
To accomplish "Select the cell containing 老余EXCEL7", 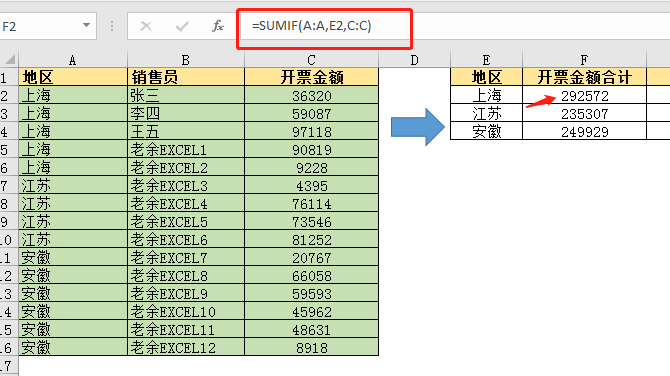I will pos(186,257).
